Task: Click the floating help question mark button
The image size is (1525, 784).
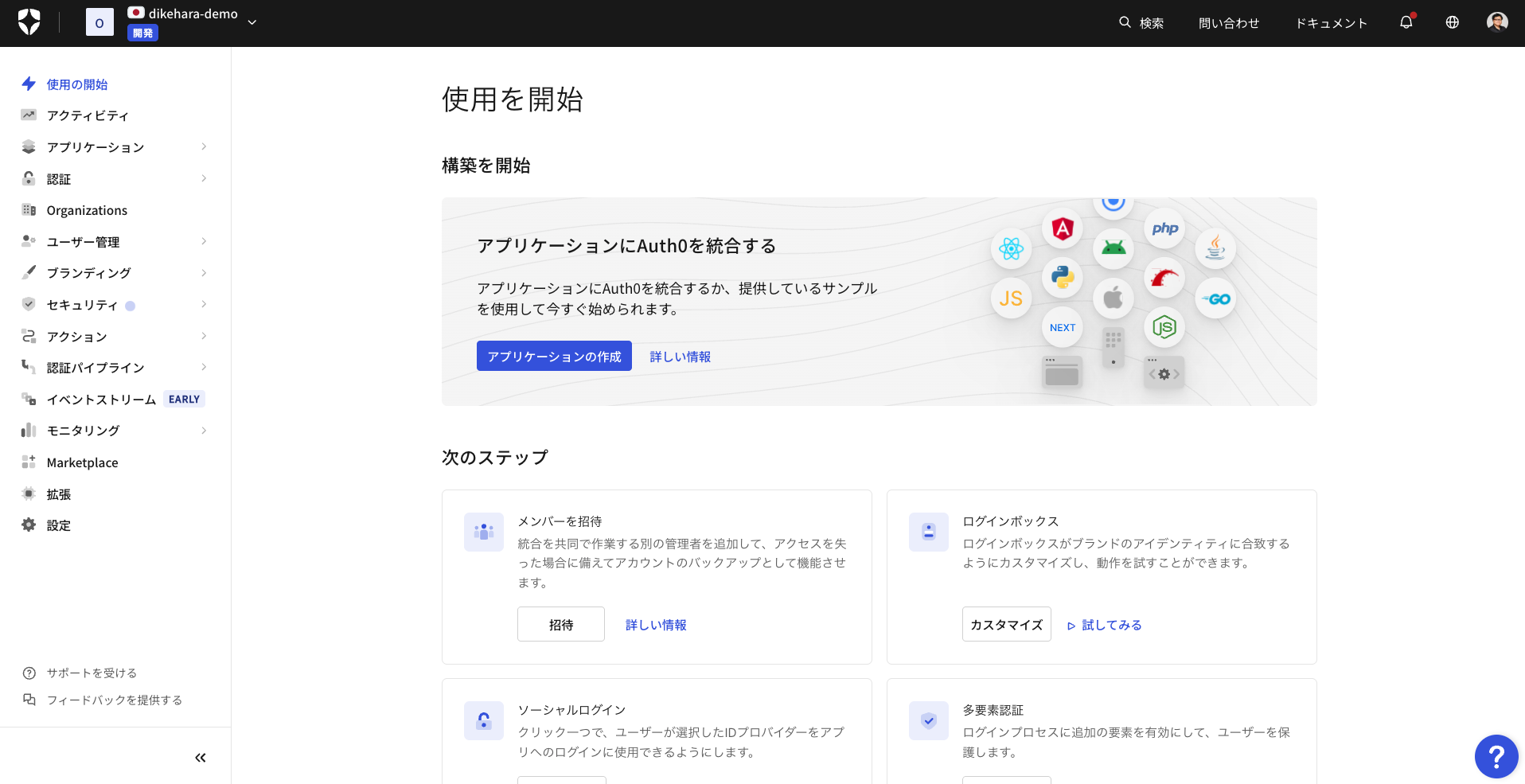Action: (1496, 756)
